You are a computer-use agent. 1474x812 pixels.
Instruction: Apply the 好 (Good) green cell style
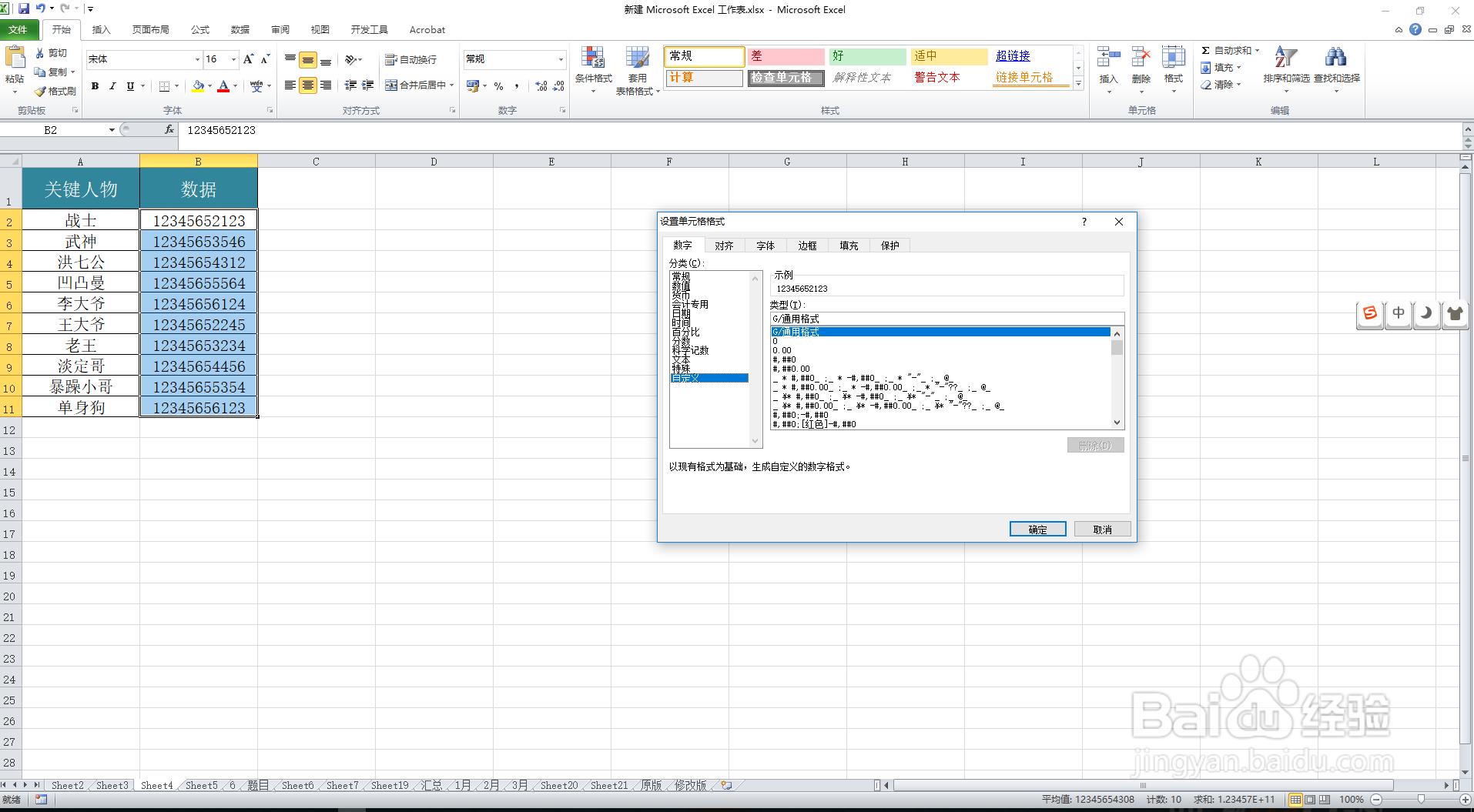(x=867, y=56)
